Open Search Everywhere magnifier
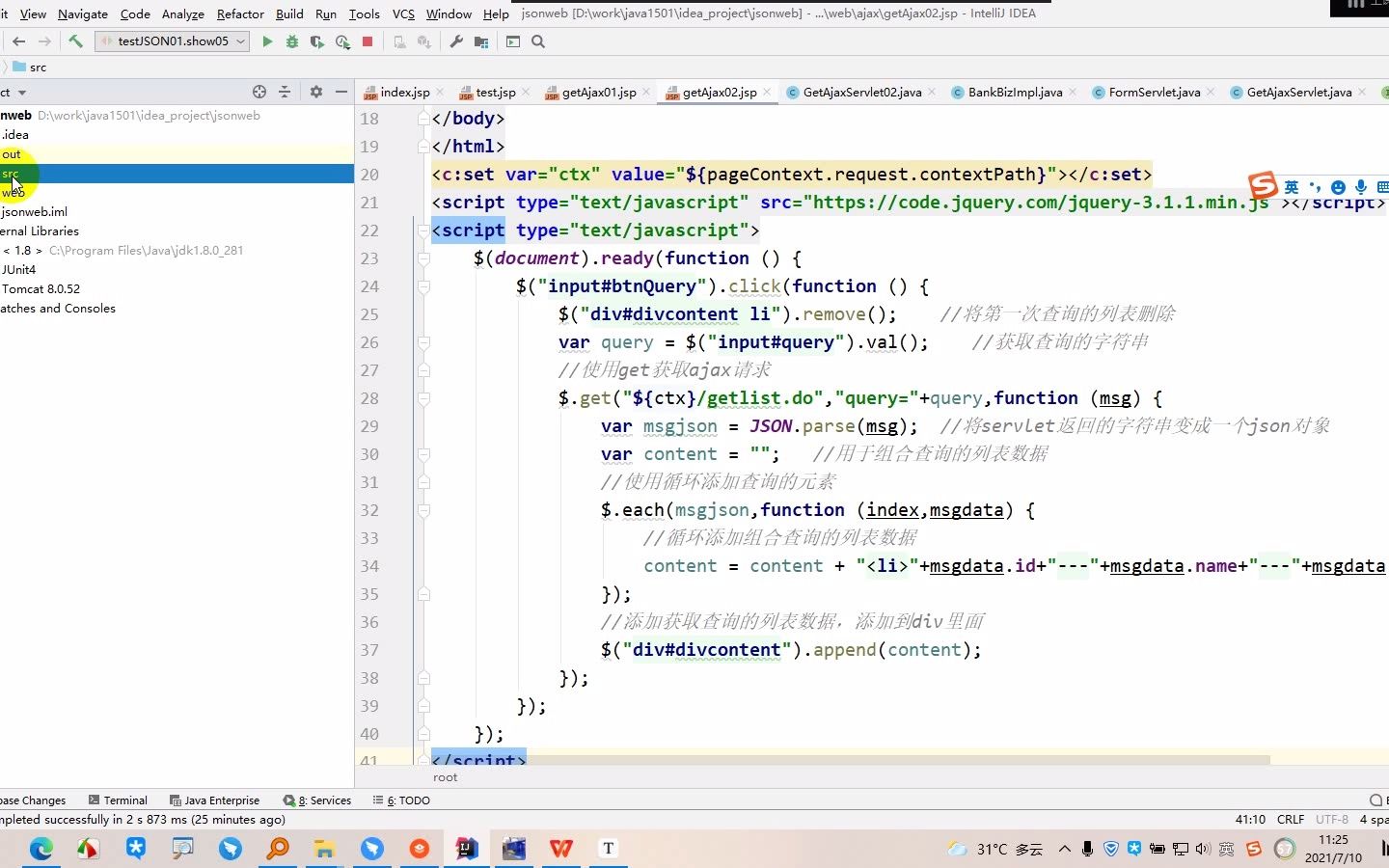1389x868 pixels. click(x=538, y=41)
